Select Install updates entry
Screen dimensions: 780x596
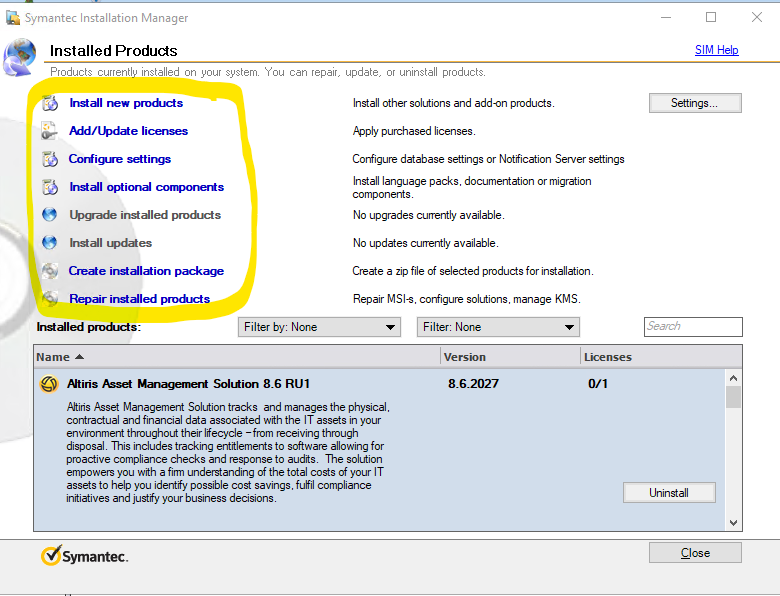click(110, 243)
